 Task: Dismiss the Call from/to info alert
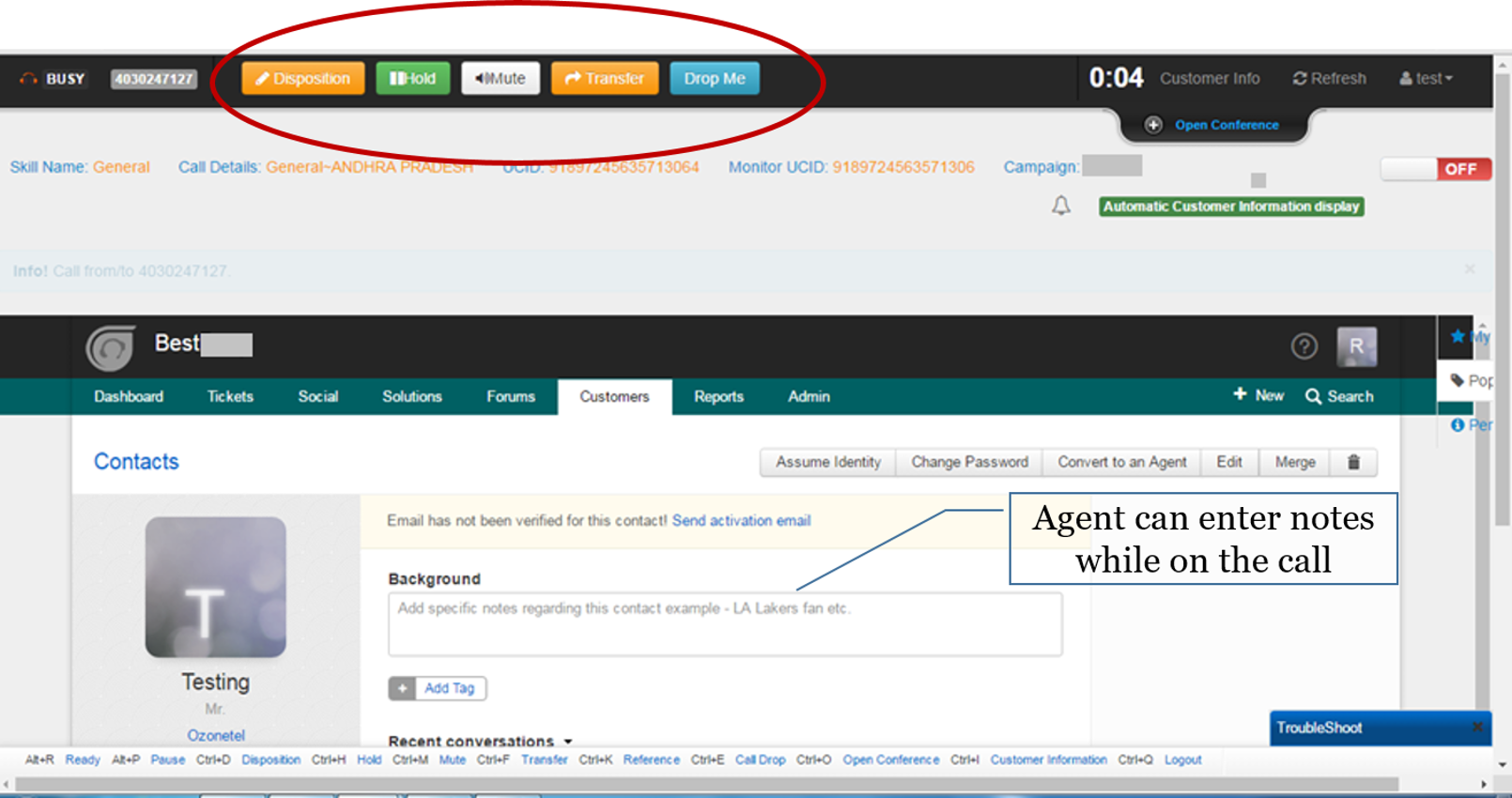click(1470, 269)
